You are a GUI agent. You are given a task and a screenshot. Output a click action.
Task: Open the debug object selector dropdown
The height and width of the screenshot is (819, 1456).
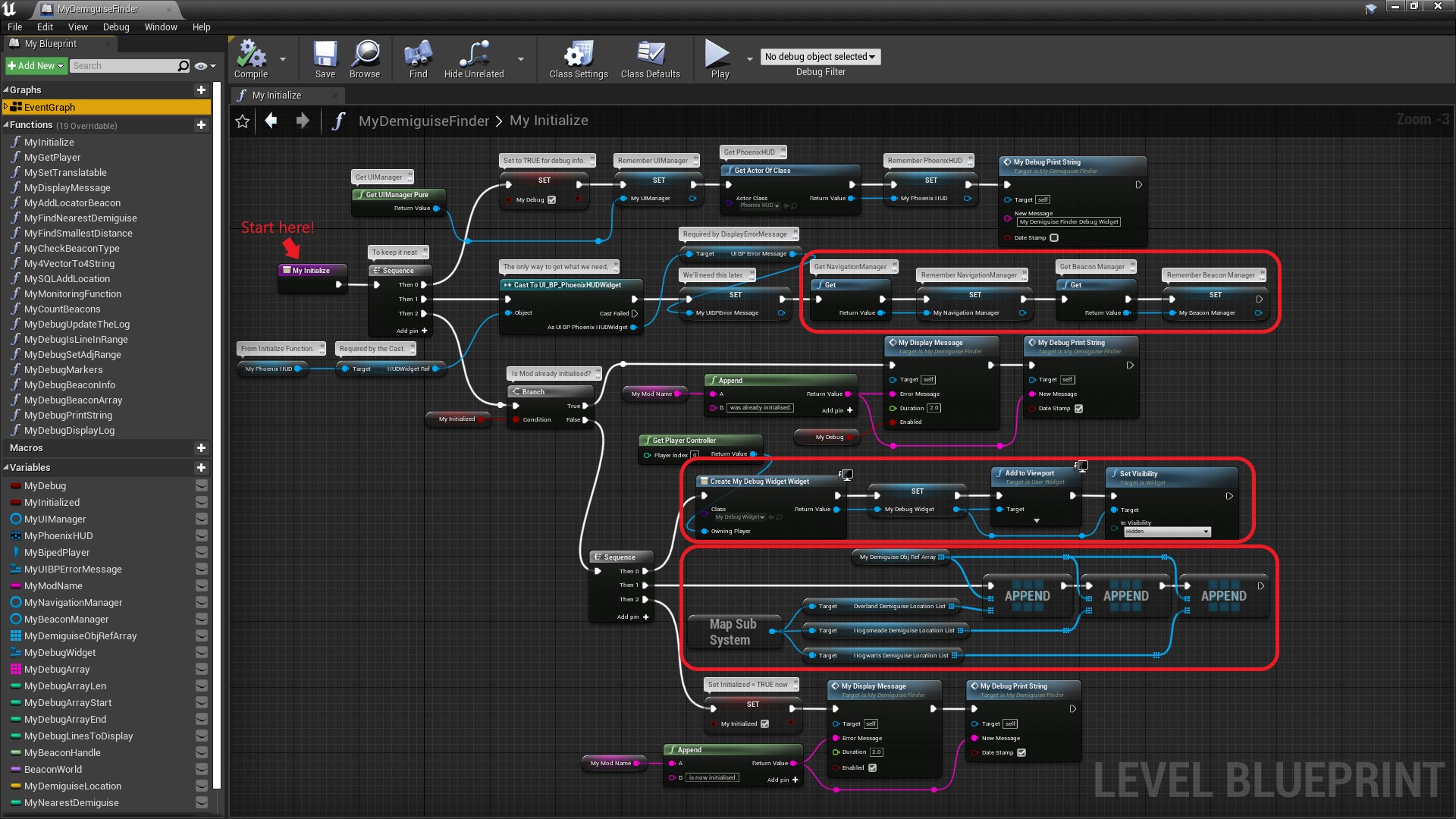tap(820, 57)
